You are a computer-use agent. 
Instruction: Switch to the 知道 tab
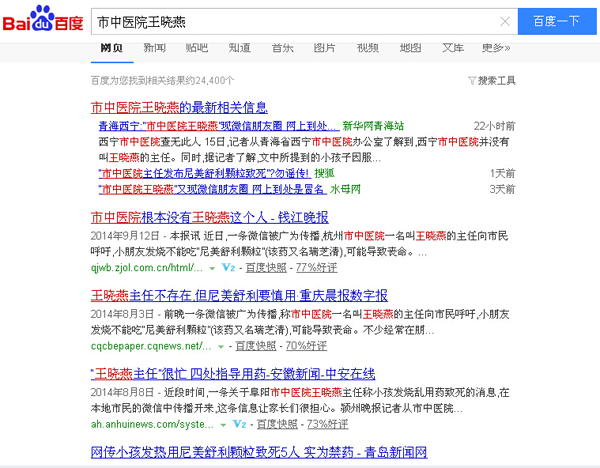pos(240,48)
